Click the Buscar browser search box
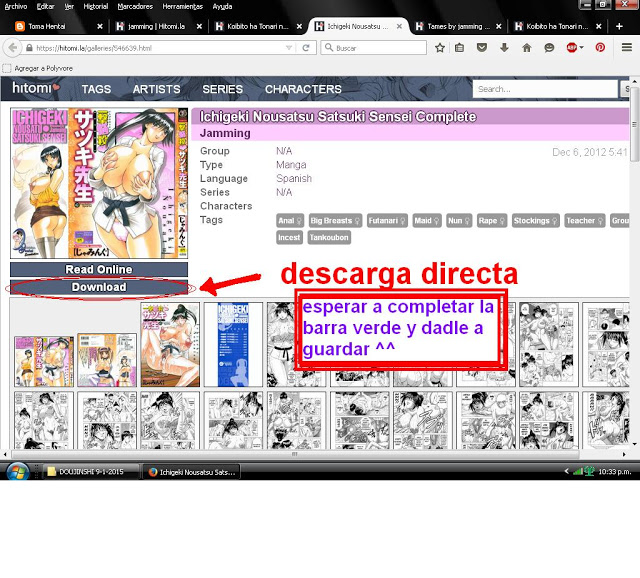The image size is (640, 578). click(x=373, y=48)
